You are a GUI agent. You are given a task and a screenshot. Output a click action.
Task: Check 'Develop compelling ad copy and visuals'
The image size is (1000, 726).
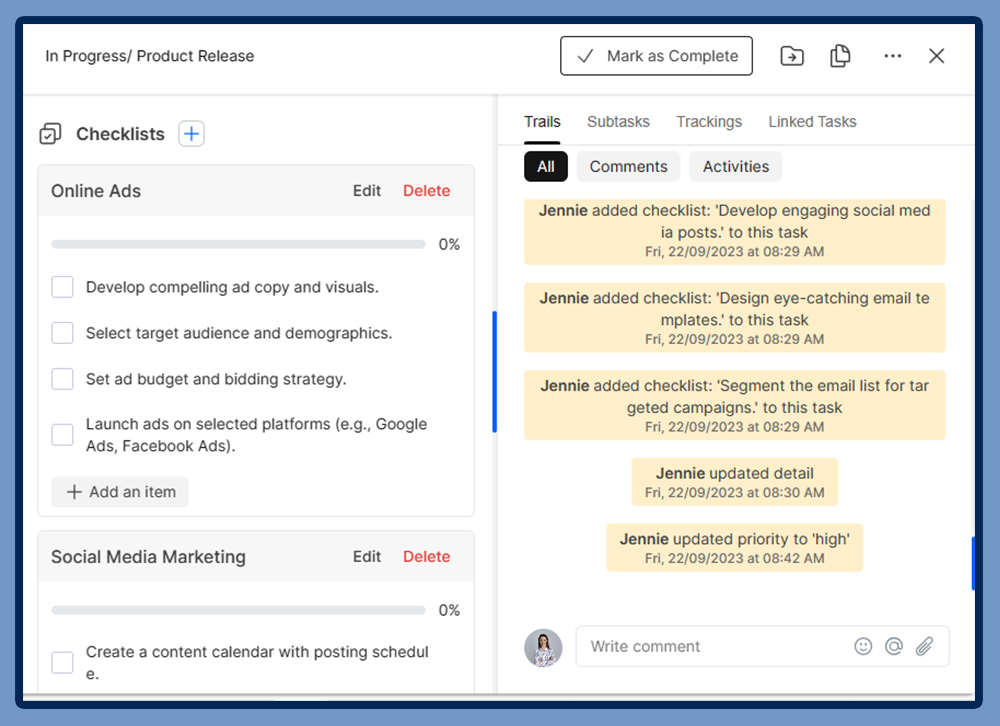pyautogui.click(x=62, y=287)
